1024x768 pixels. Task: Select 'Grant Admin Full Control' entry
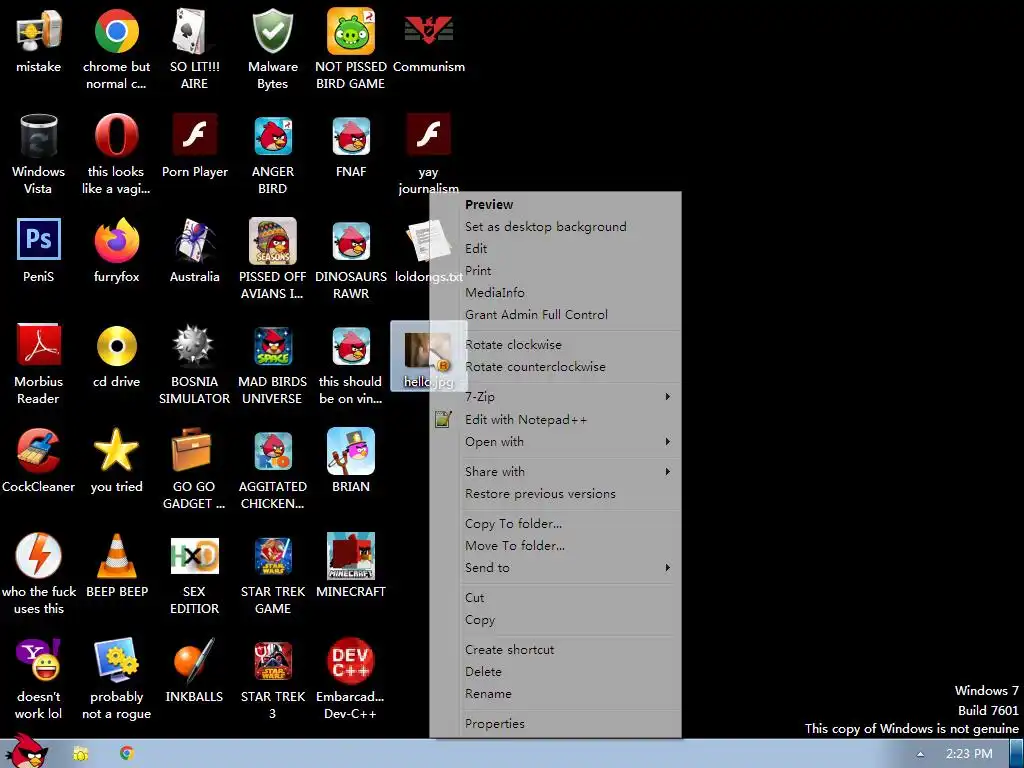[555, 314]
